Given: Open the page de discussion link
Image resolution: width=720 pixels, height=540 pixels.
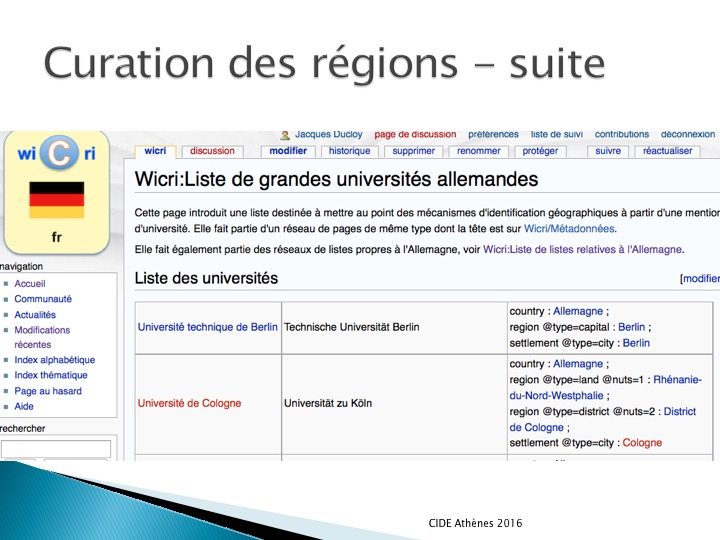Looking at the screenshot, I should point(415,135).
